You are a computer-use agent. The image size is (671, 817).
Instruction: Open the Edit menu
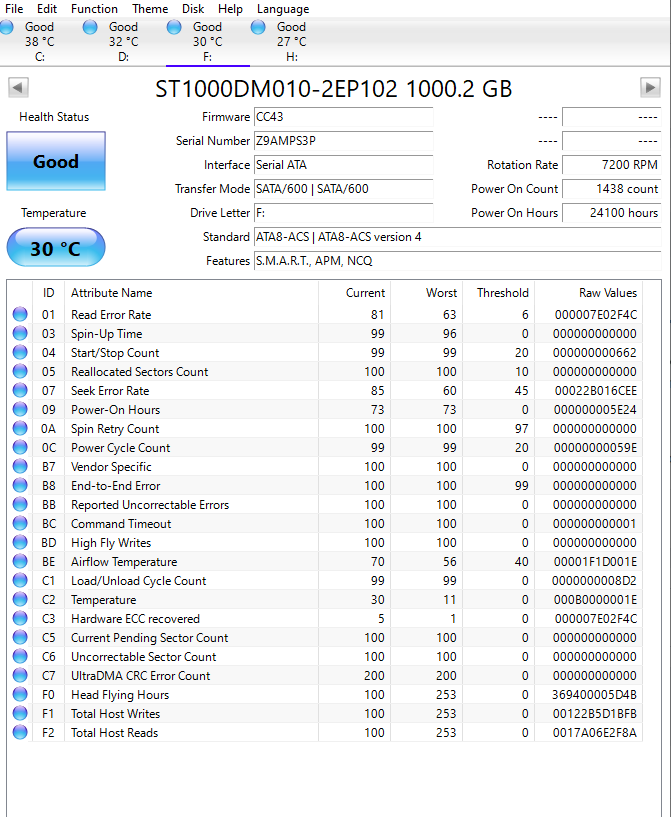point(47,9)
